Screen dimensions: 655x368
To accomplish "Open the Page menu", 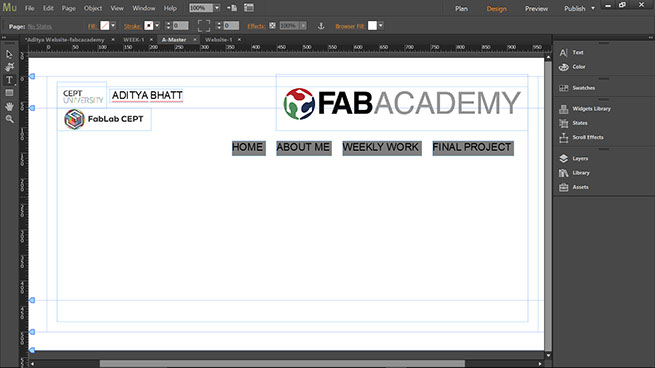I will click(69, 8).
